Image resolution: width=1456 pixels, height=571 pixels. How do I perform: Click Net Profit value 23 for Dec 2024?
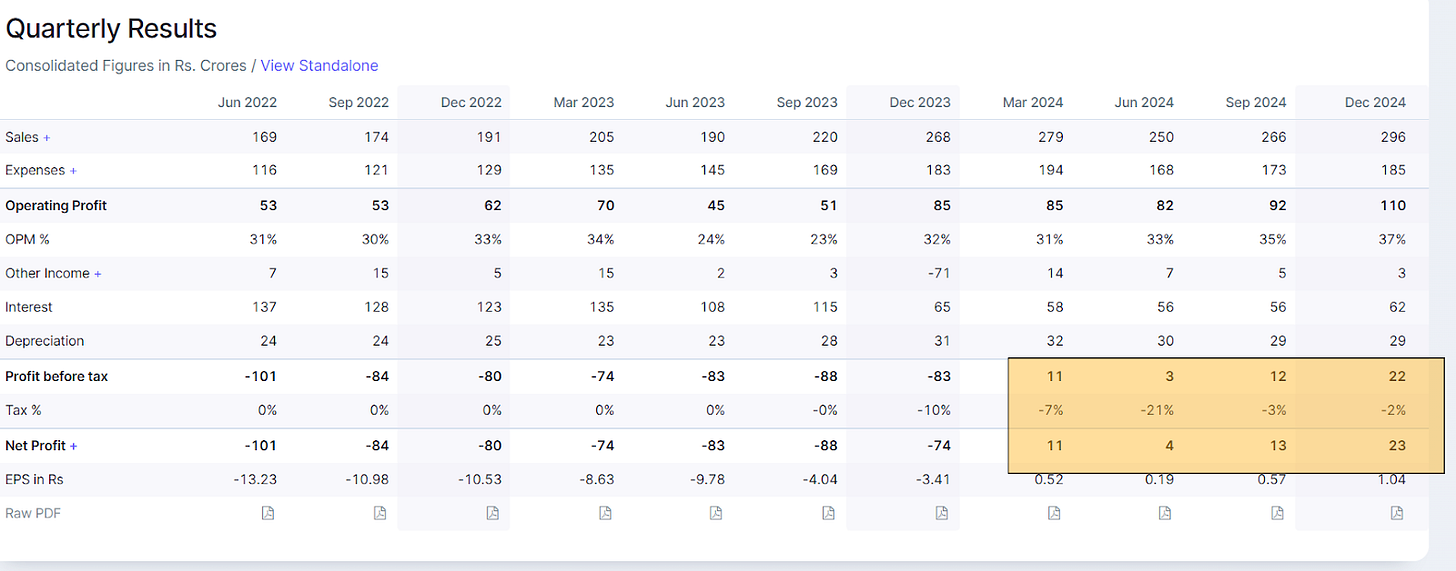coord(1398,445)
